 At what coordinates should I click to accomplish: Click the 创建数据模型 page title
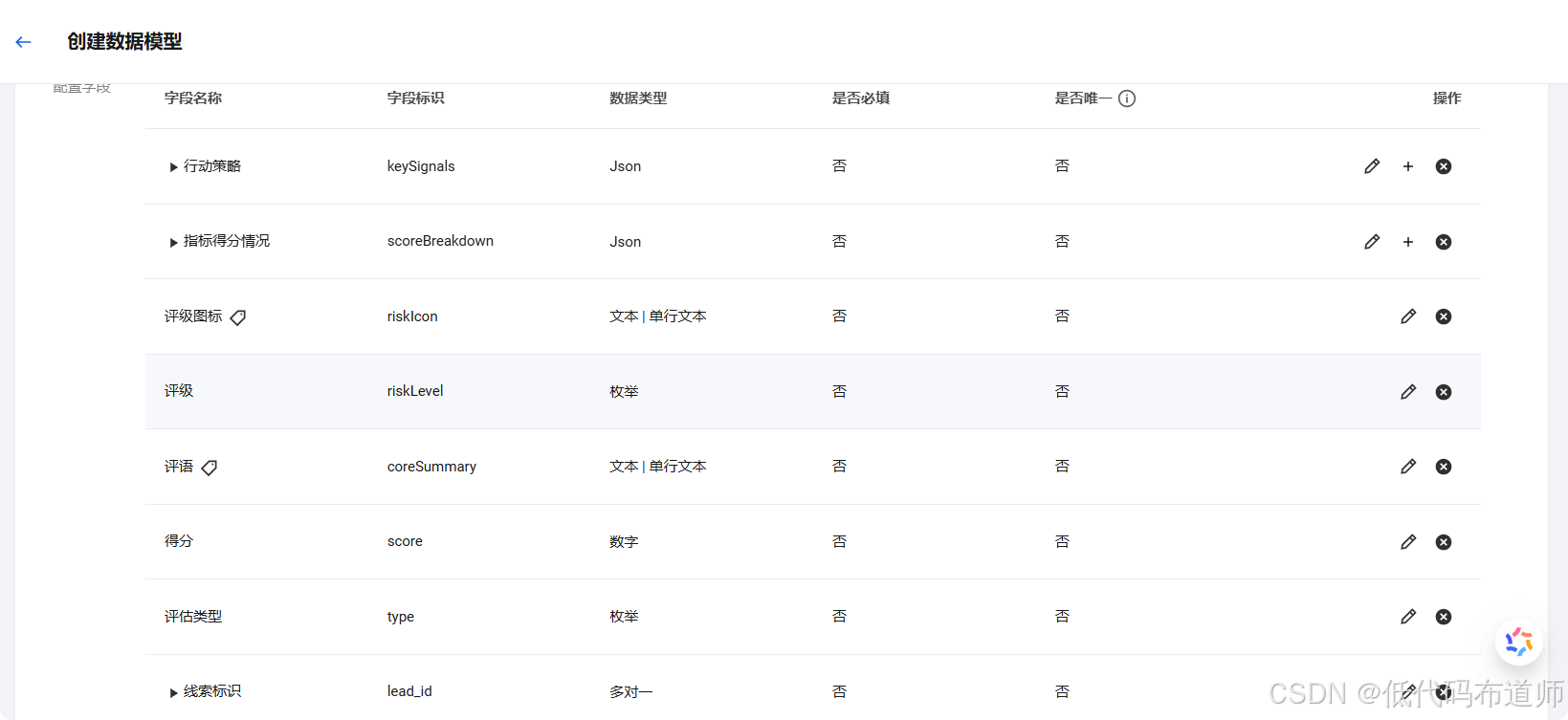tap(124, 42)
